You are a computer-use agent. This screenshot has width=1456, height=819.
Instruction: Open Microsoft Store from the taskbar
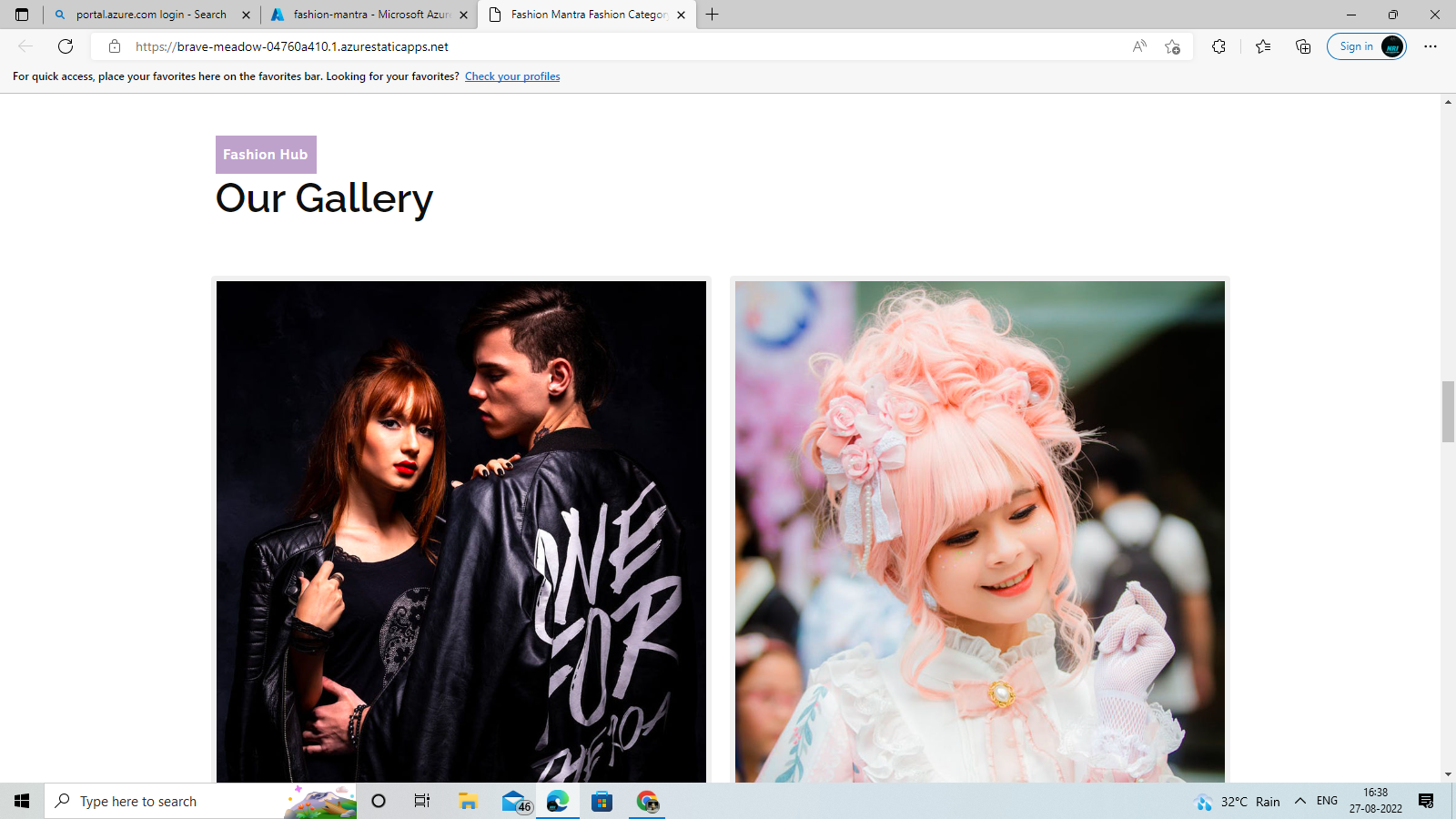602,801
